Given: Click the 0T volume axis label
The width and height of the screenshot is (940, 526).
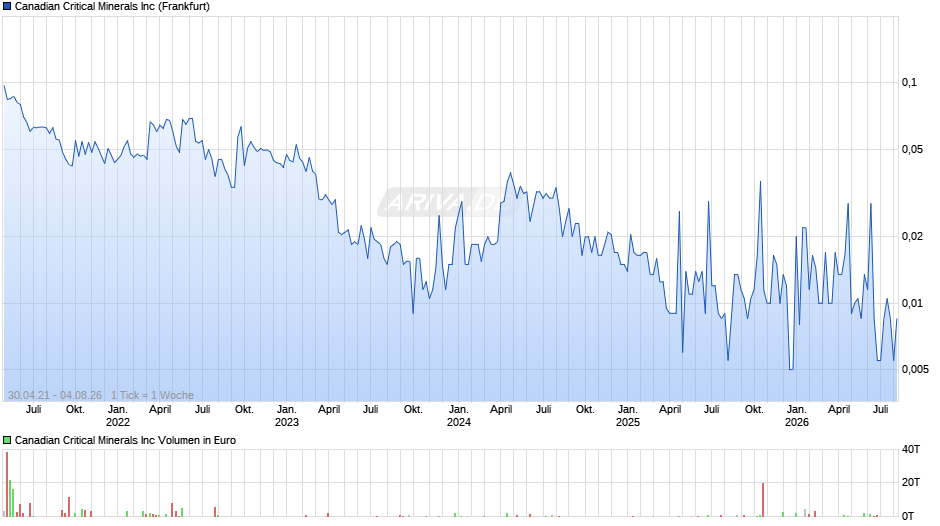Looking at the screenshot, I should pyautogui.click(x=908, y=516).
